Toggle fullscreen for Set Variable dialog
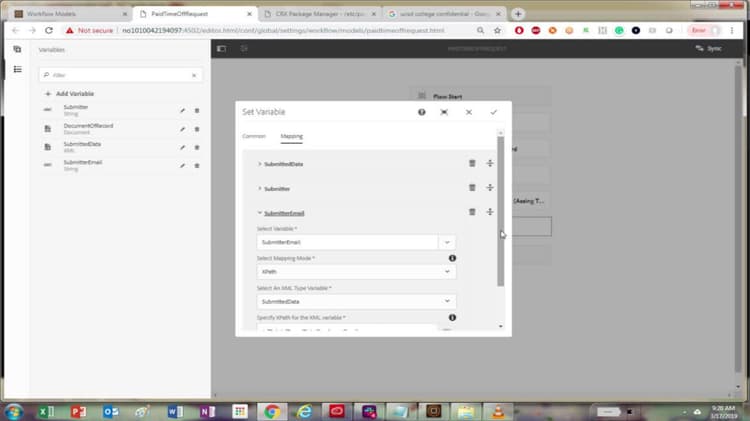 click(x=444, y=112)
